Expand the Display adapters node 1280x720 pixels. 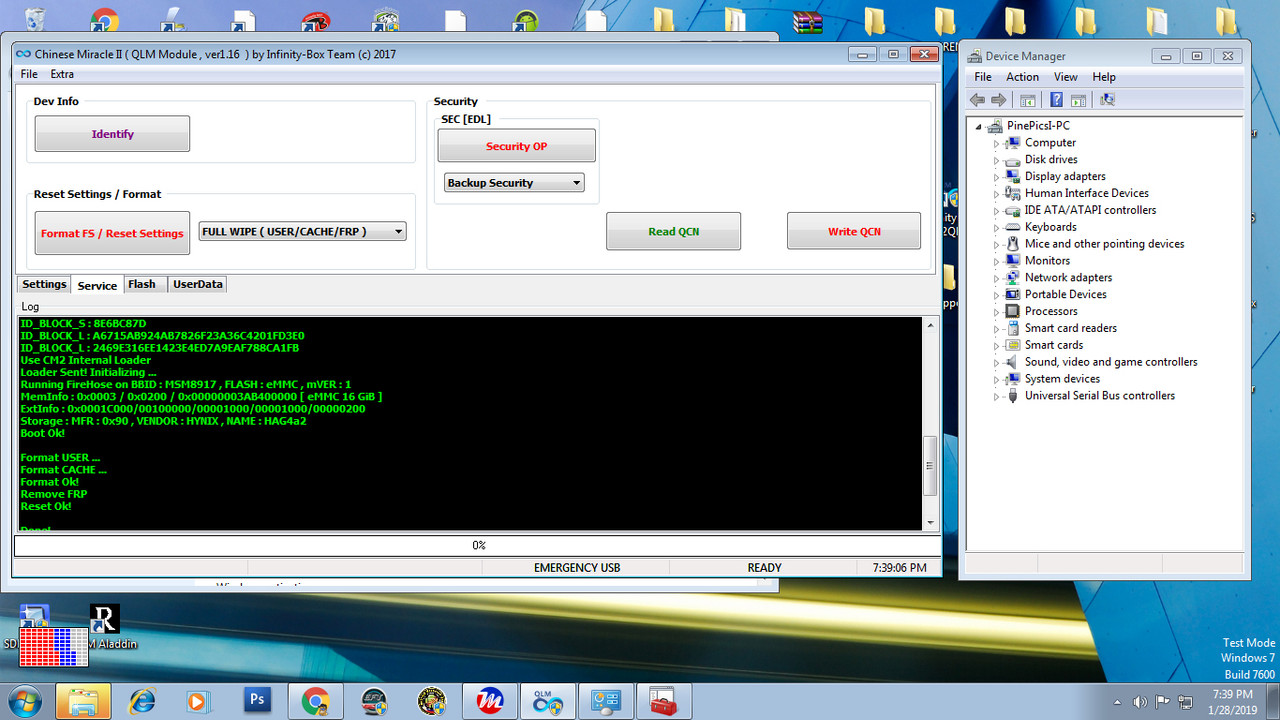point(996,177)
